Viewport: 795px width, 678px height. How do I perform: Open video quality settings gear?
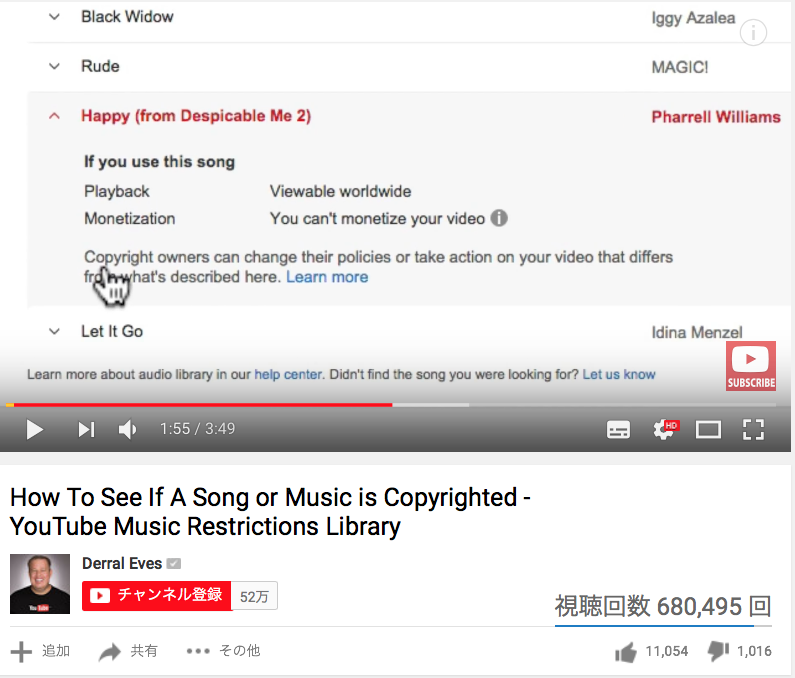(665, 430)
